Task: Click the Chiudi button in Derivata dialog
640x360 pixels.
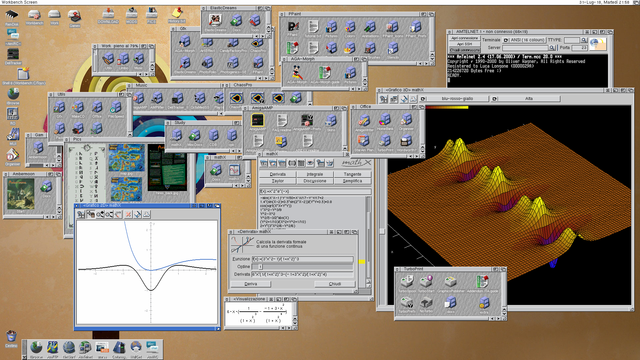Action: pos(335,284)
